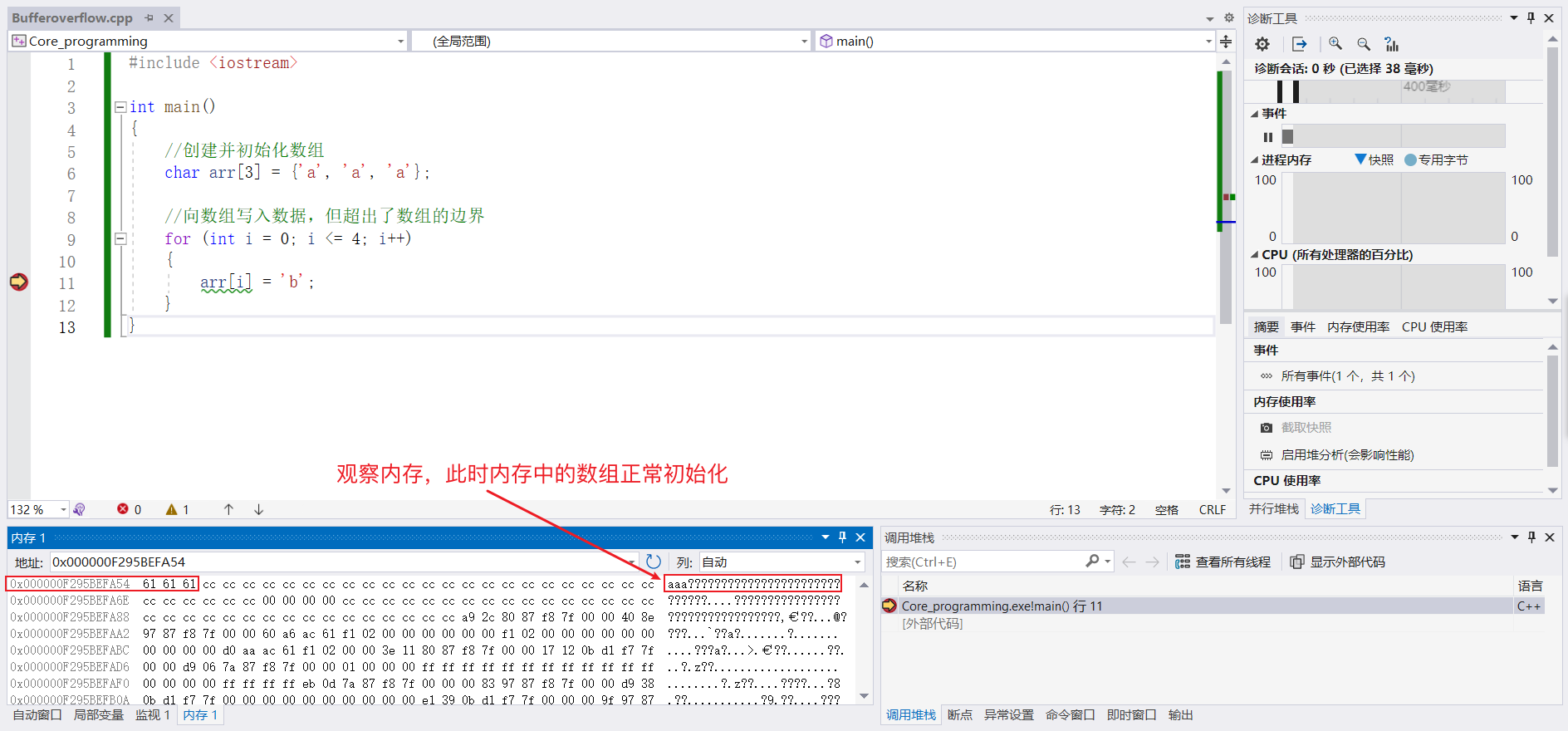Open the 局部变量 tab
Image resolution: width=1568 pixels, height=731 pixels.
pos(98,714)
